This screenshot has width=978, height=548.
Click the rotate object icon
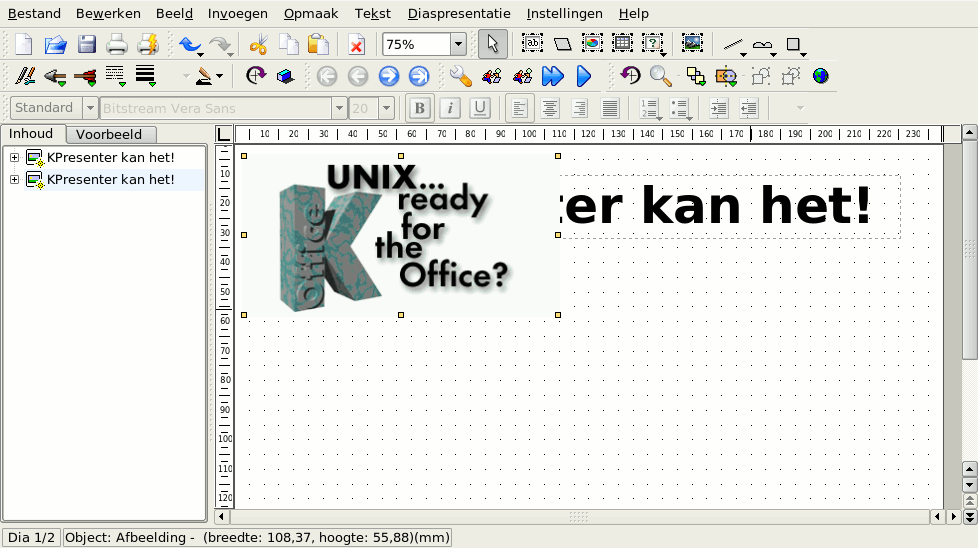click(x=256, y=76)
